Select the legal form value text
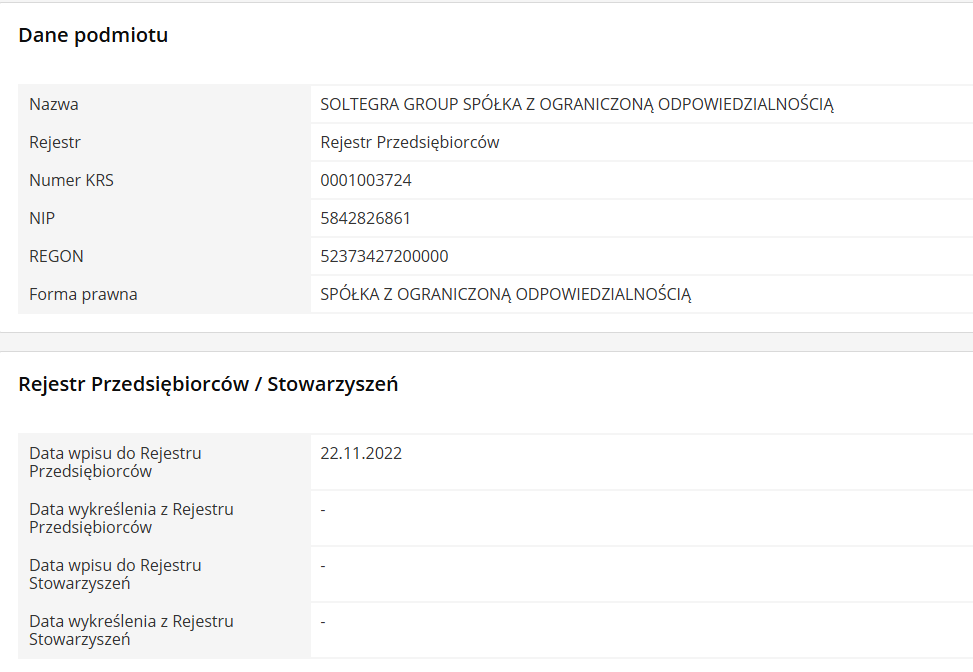 pos(505,294)
